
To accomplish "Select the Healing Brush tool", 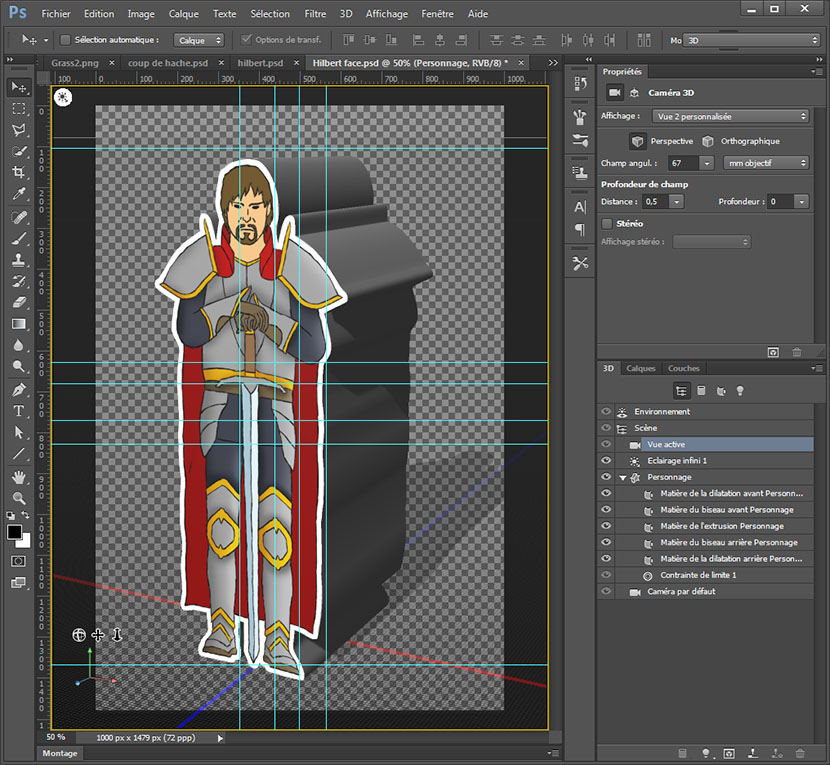I will coord(19,217).
